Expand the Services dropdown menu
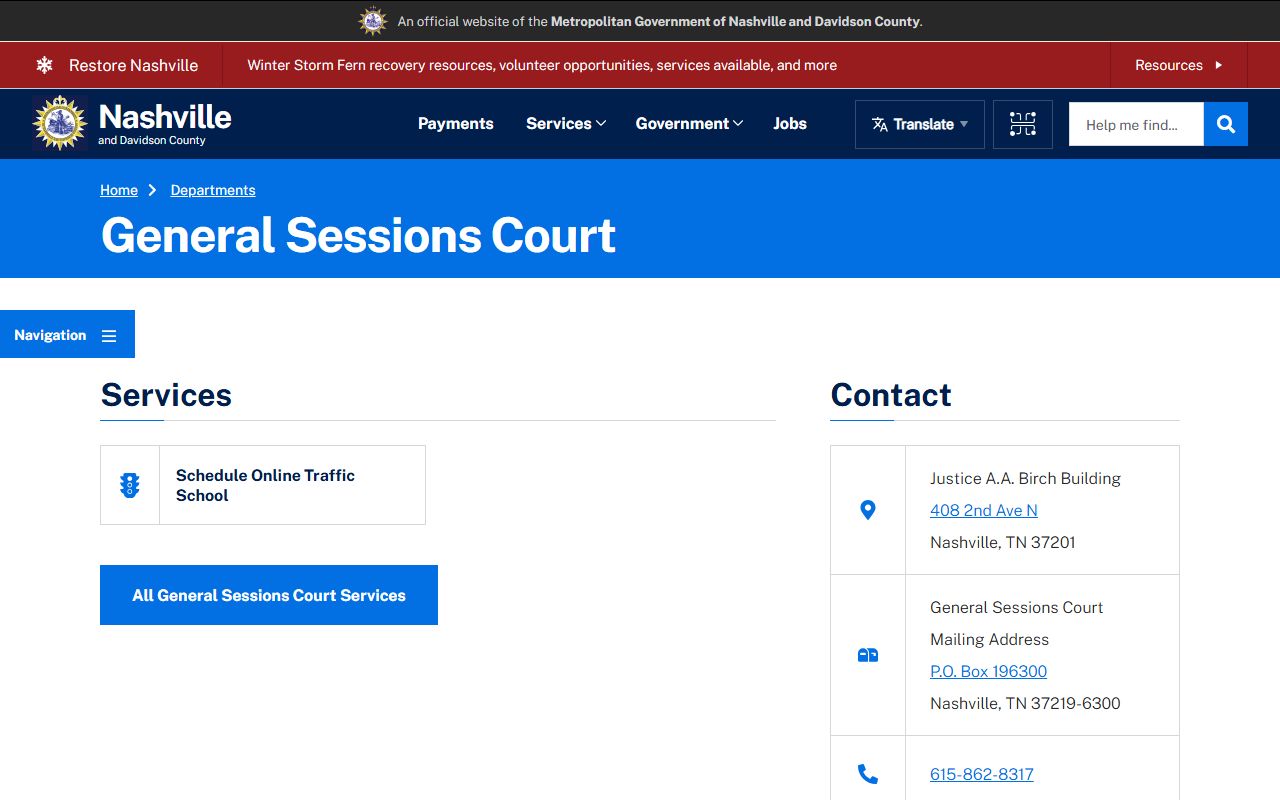Viewport: 1280px width, 800px height. click(x=566, y=124)
